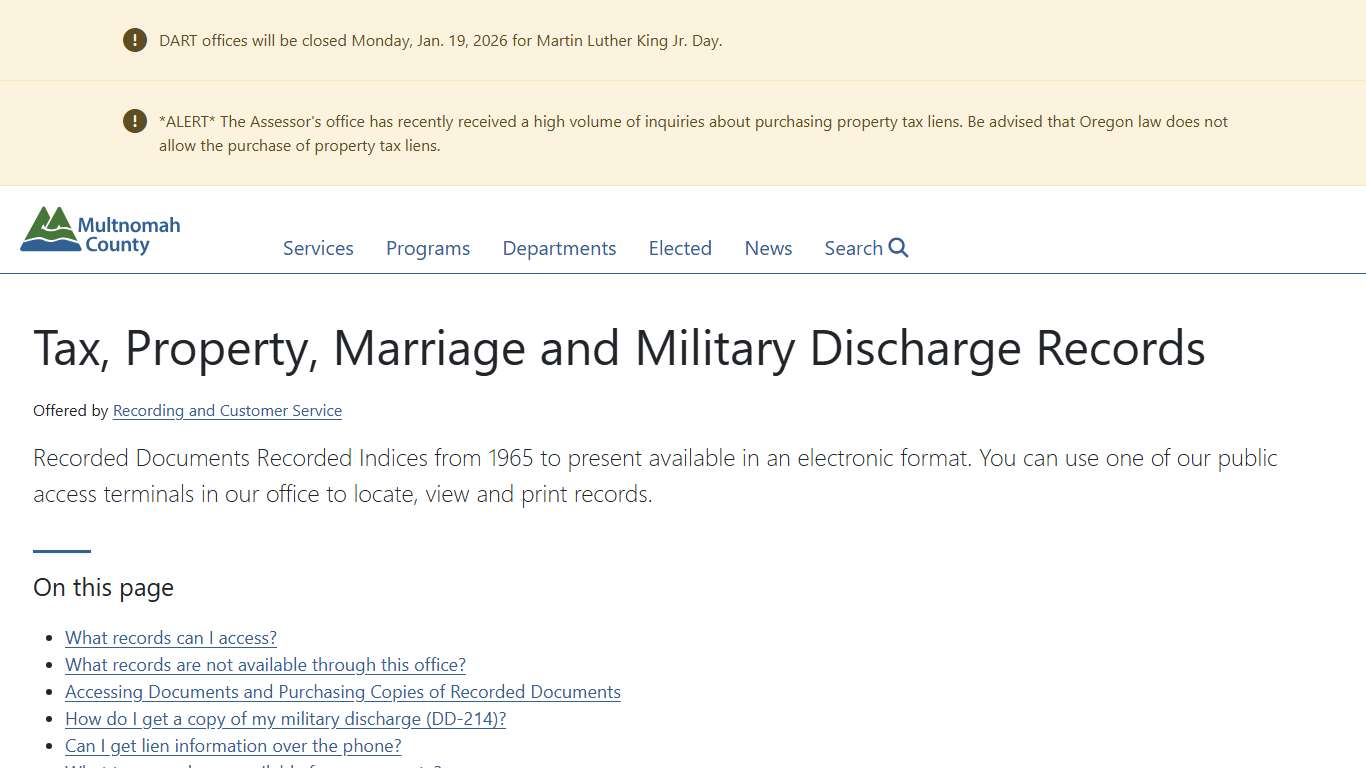Follow the link 'What records can I access?'

point(170,637)
